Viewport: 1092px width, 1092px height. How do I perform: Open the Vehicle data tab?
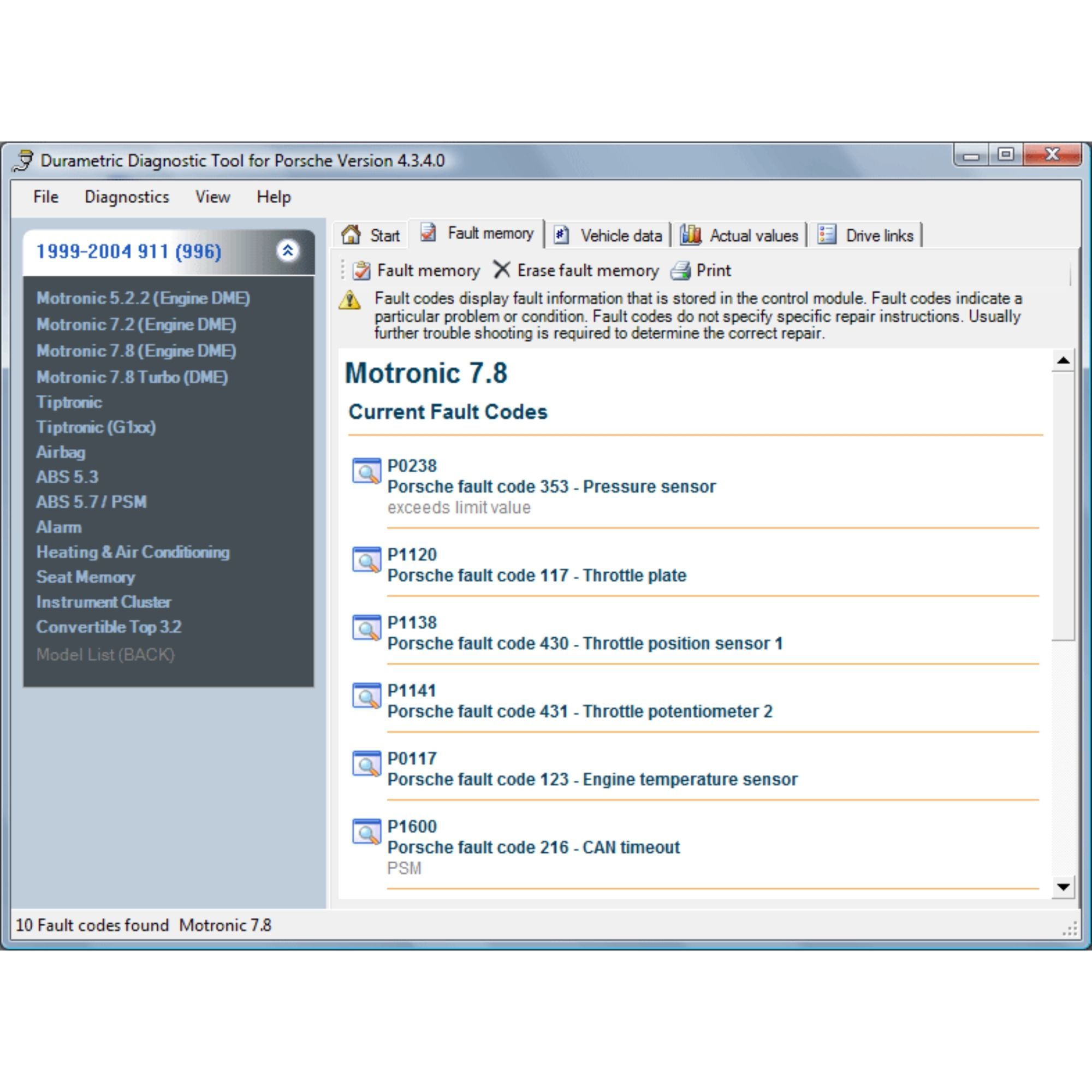click(608, 235)
